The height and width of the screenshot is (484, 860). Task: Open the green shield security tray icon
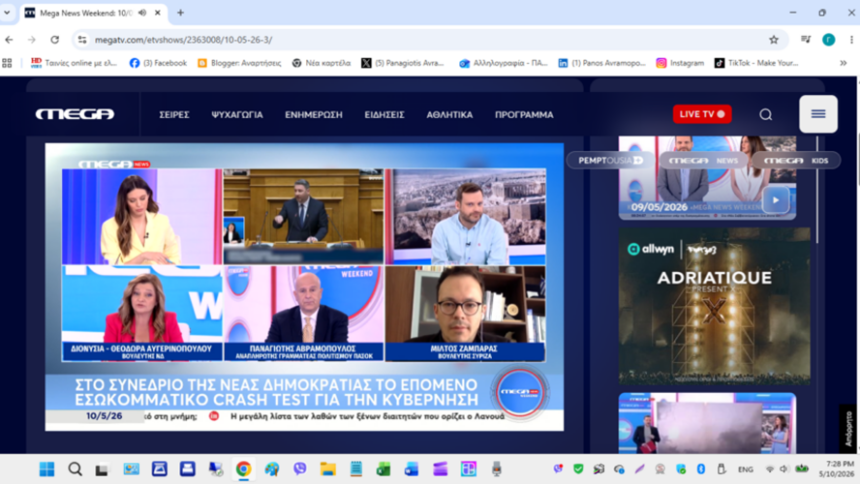tap(578, 469)
